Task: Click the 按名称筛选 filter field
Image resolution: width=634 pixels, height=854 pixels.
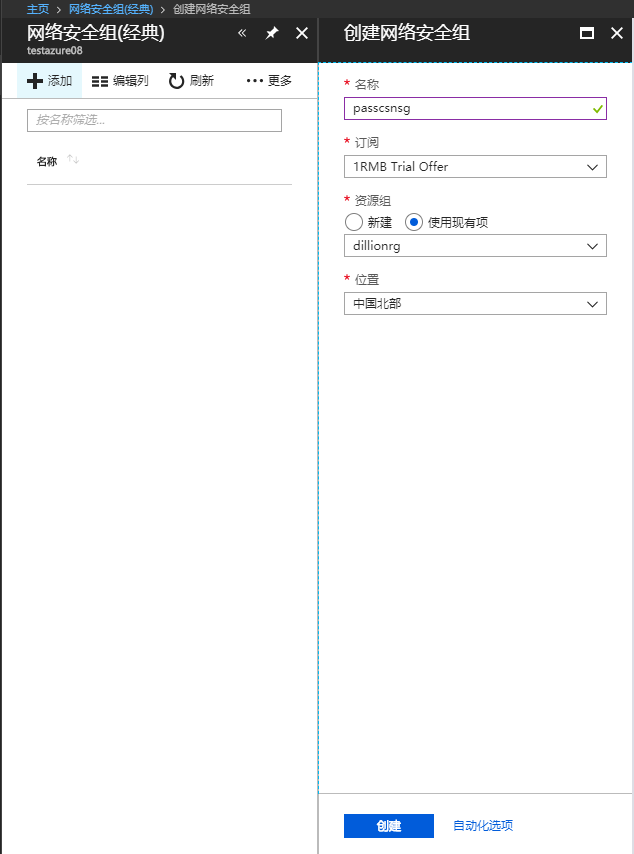Action: point(154,120)
